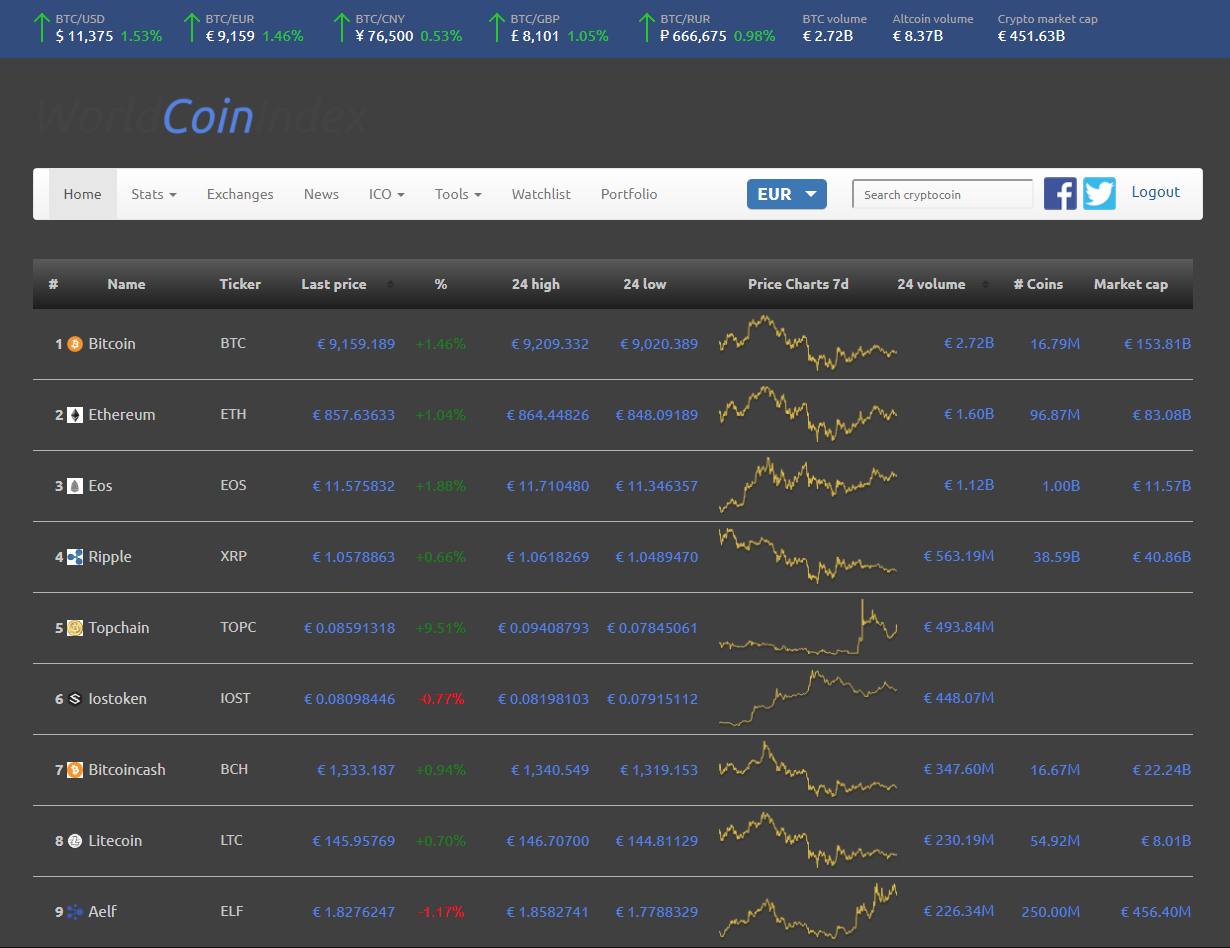
Task: Click the Iostoken coin logo icon
Action: click(75, 699)
